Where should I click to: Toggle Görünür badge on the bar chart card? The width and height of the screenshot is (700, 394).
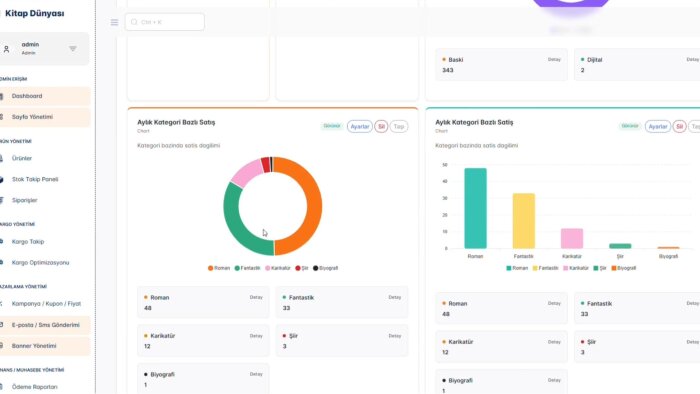[630, 126]
